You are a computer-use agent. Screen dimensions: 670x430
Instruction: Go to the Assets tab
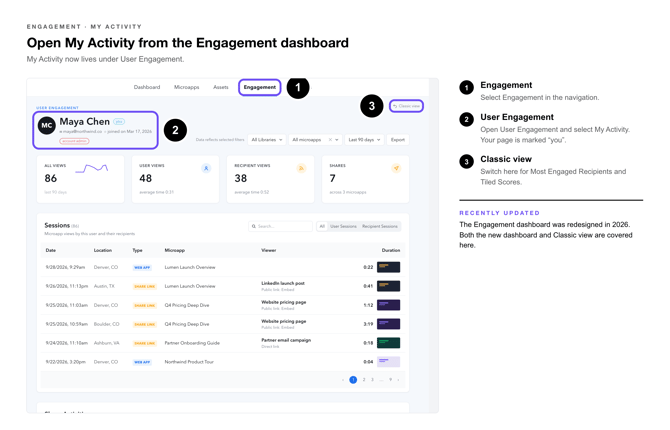pyautogui.click(x=220, y=87)
